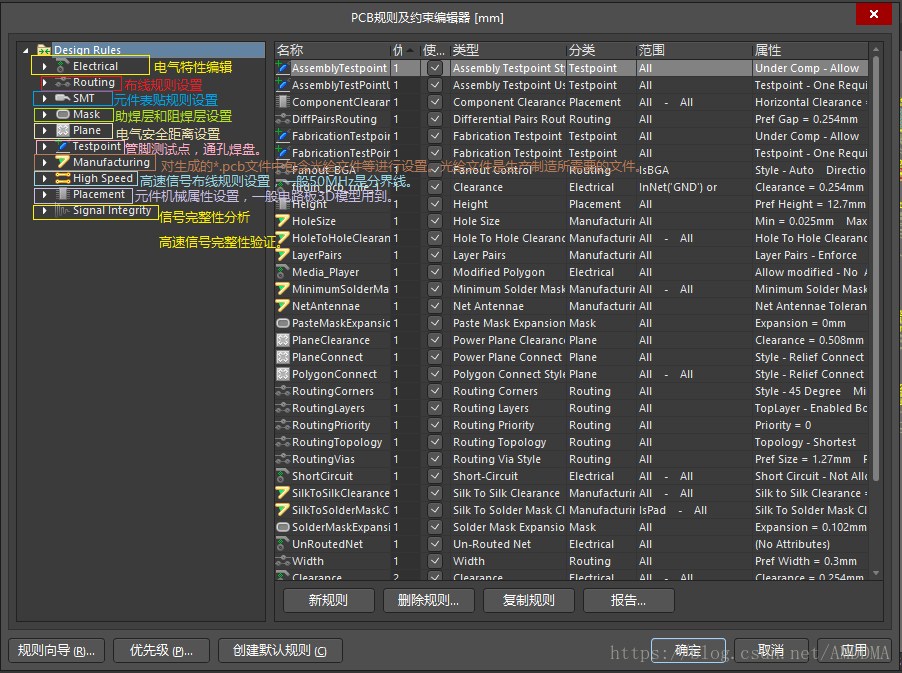Click the NetAntennae rule icon
This screenshot has width=902, height=673.
pyautogui.click(x=282, y=306)
